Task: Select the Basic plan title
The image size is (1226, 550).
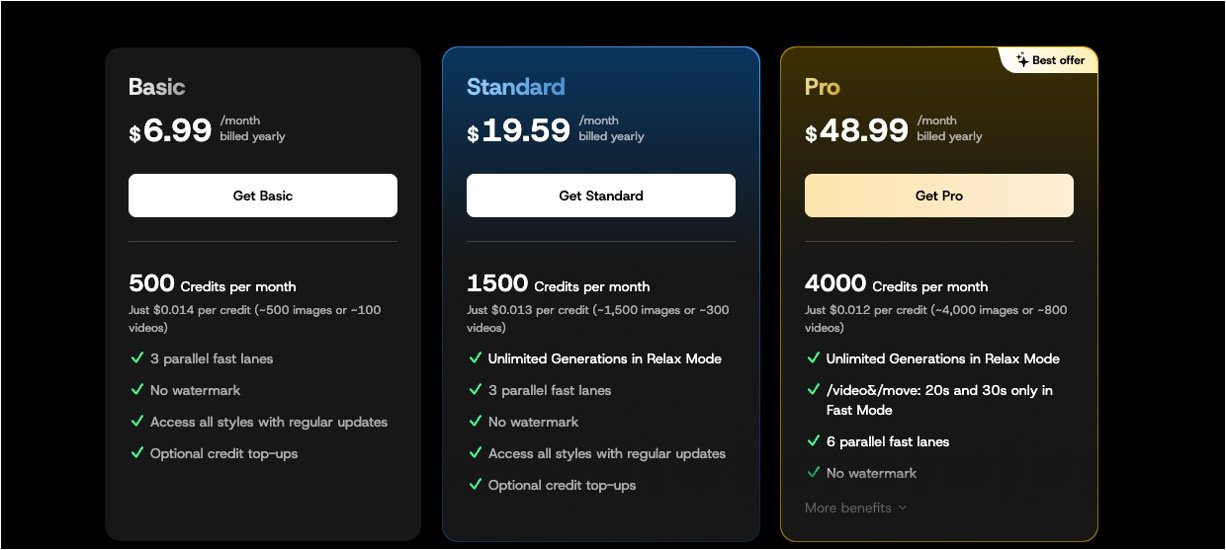Action: click(x=157, y=87)
